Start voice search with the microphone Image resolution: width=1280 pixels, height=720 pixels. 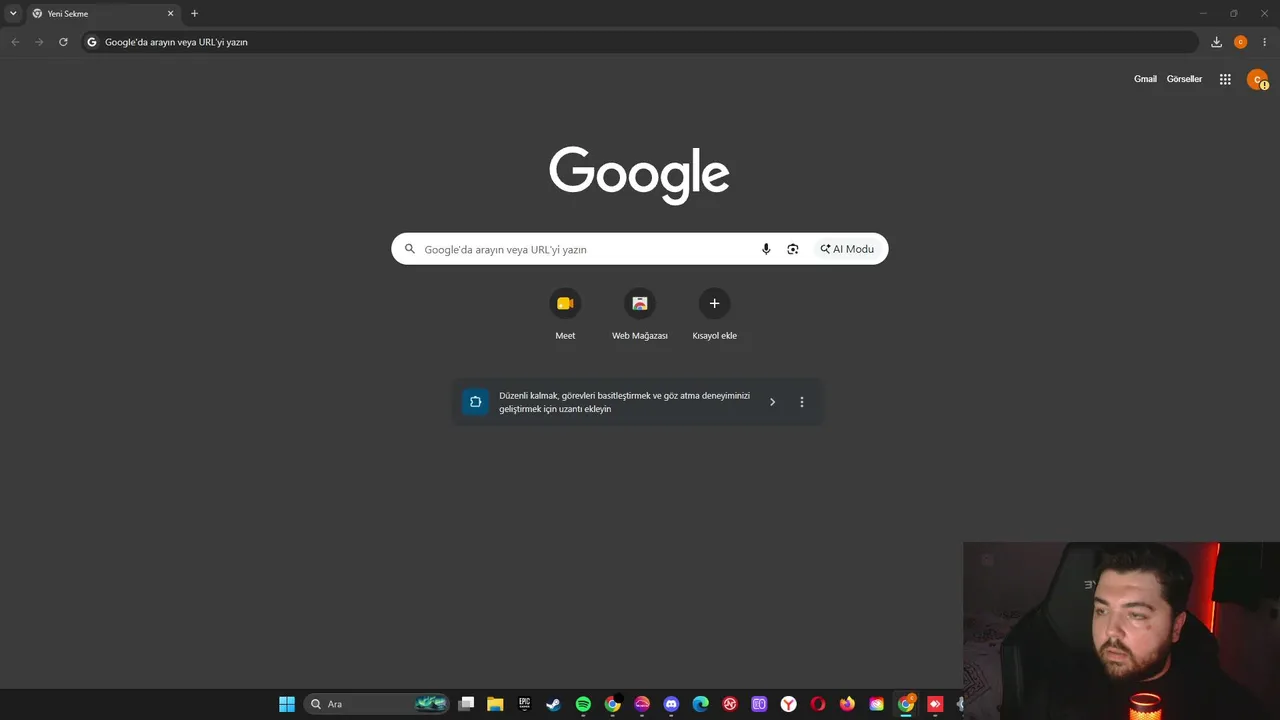tap(766, 249)
